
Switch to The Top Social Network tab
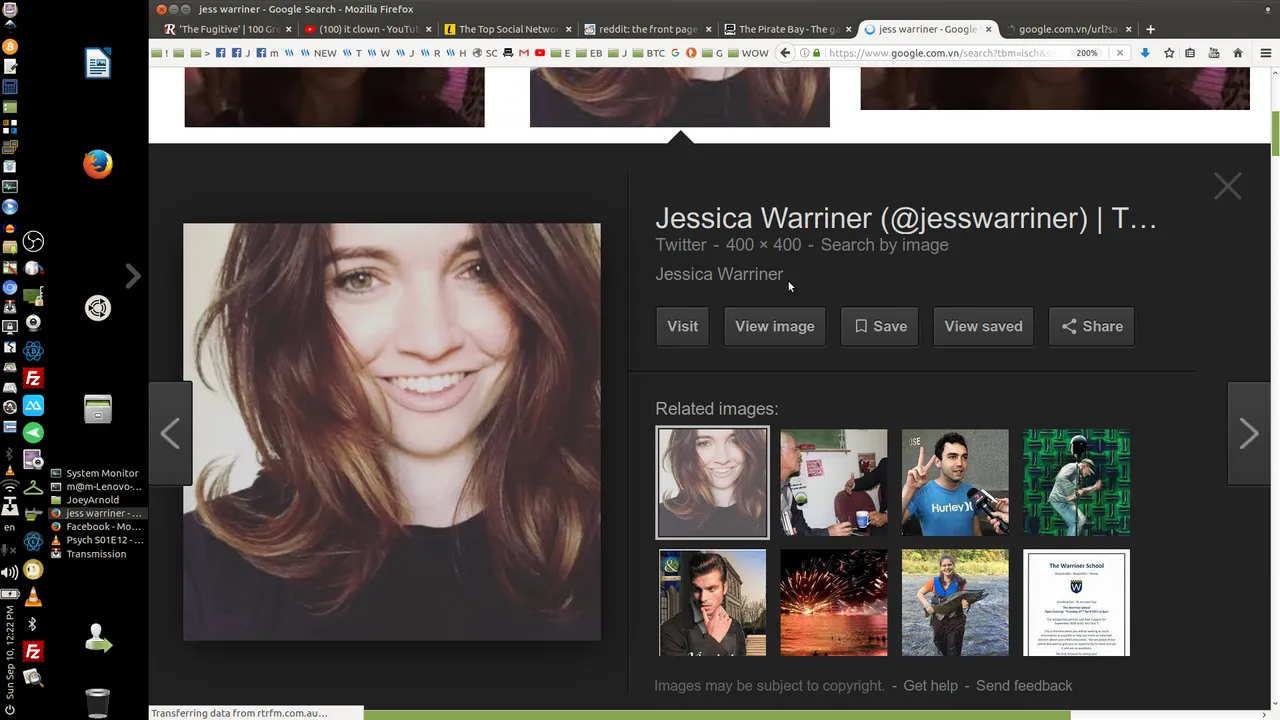coord(507,29)
